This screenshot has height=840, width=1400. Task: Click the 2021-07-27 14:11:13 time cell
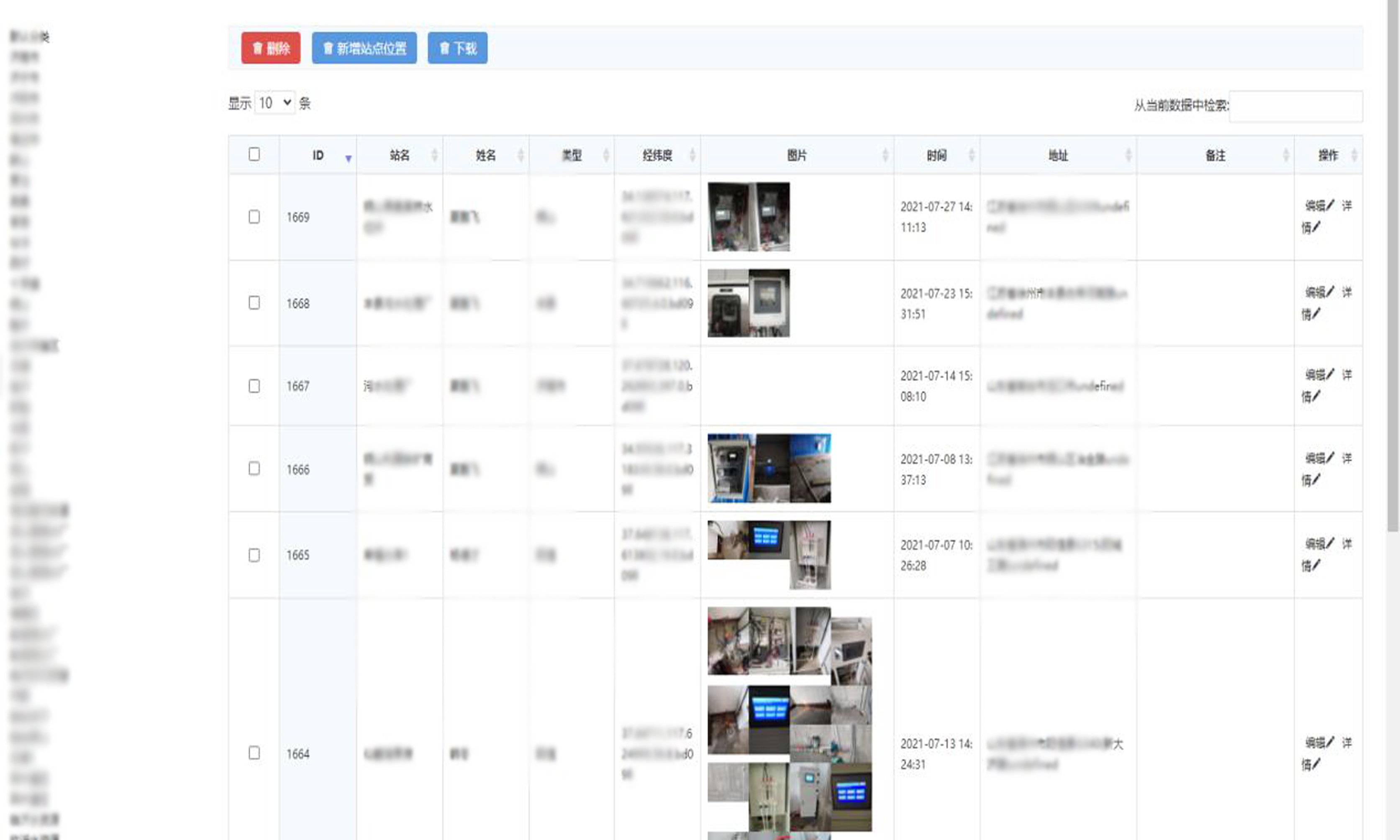click(x=936, y=217)
